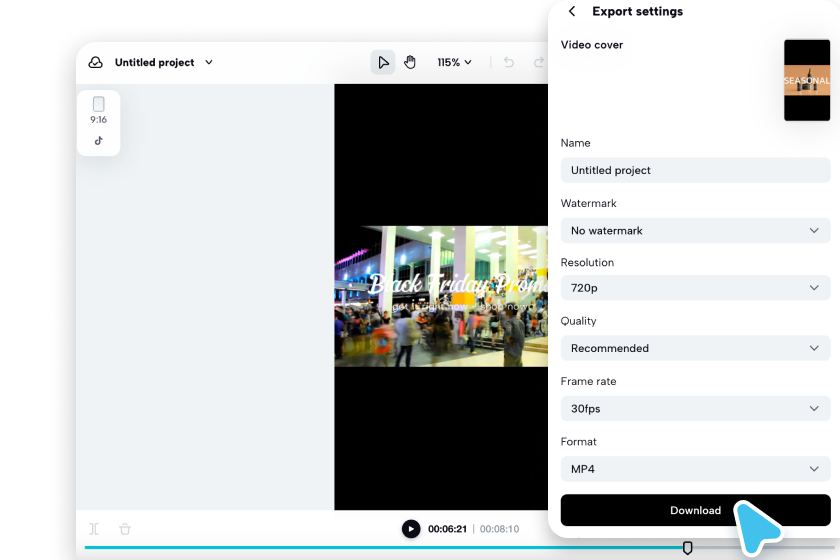Image resolution: width=840 pixels, height=560 pixels.
Task: Click the current time 00:06:21
Action: (447, 529)
